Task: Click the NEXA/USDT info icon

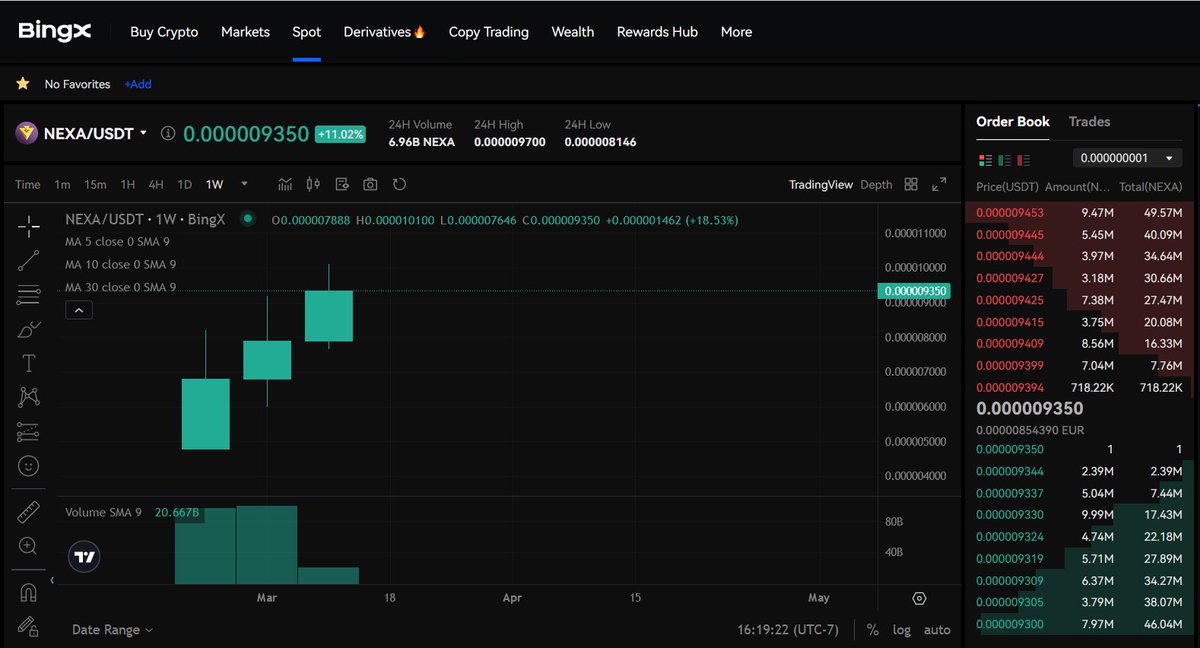Action: click(x=168, y=133)
